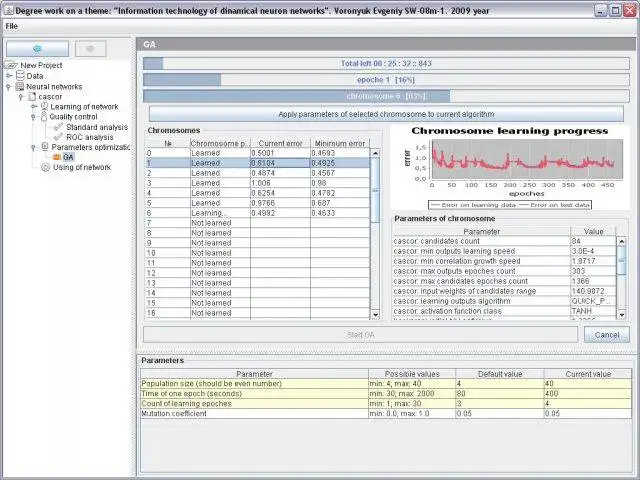
Task: Click the Standard analysis checkmark icon
Action: [58, 127]
